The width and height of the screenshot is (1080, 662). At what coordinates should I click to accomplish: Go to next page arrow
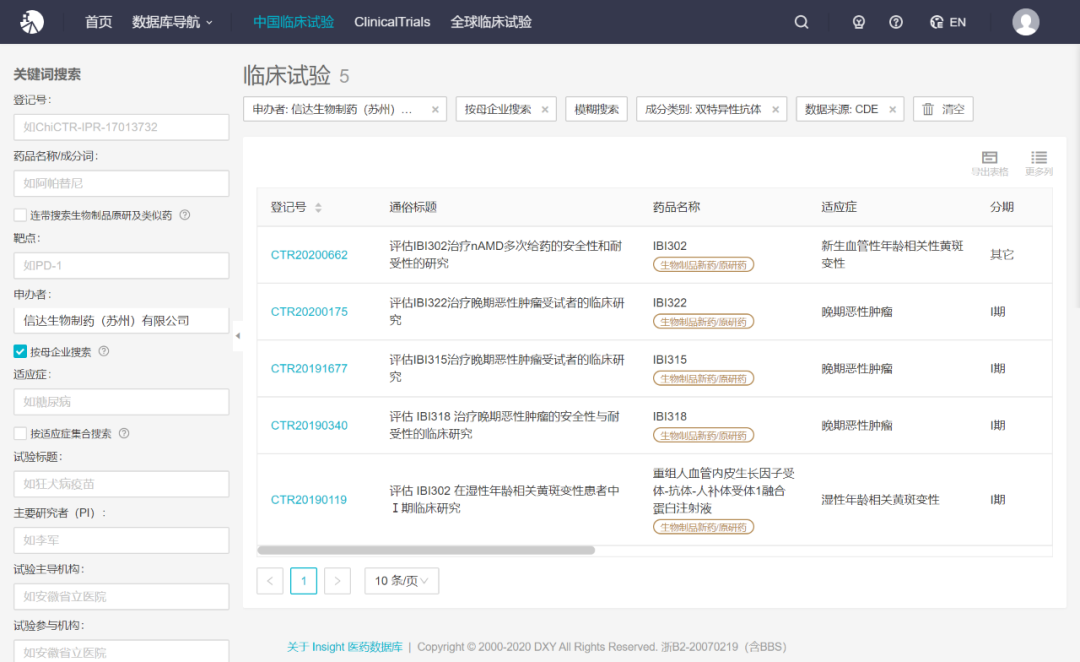tap(338, 581)
